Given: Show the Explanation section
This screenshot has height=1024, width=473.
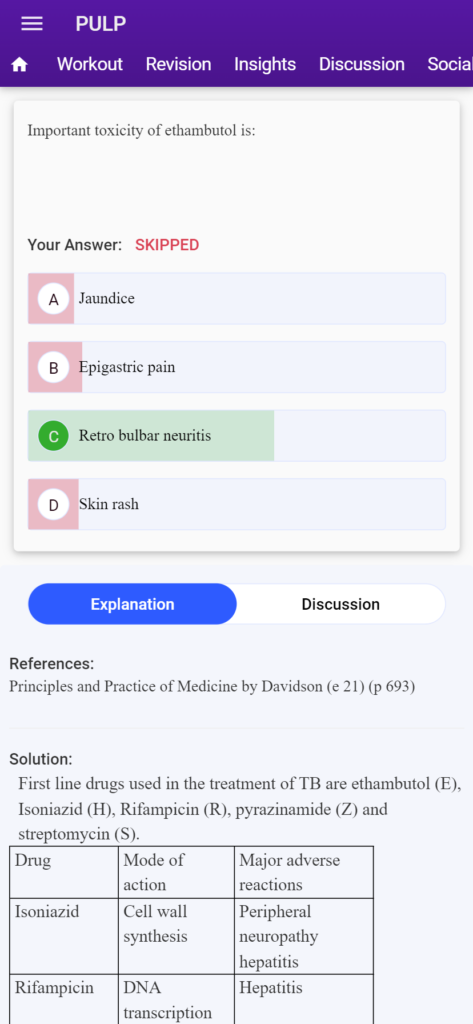Looking at the screenshot, I should 133,604.
